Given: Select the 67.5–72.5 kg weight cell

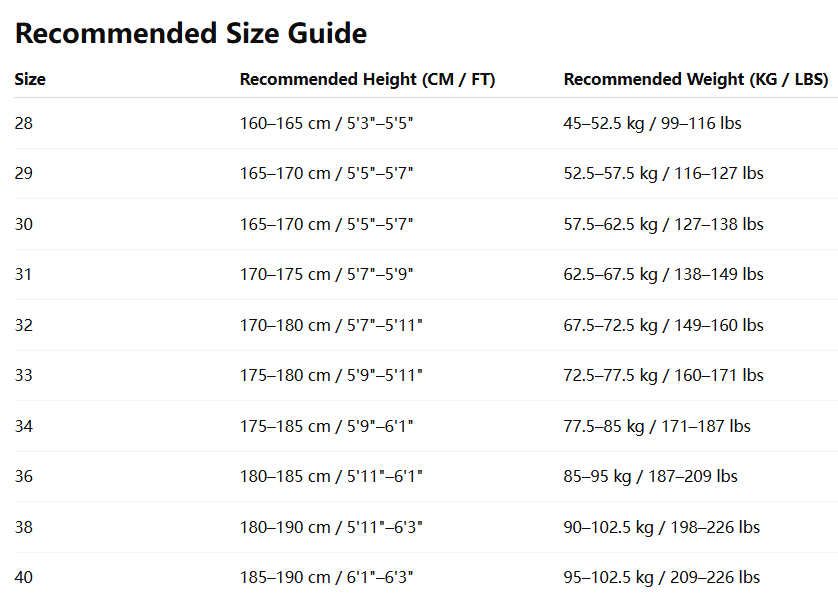Looking at the screenshot, I should 663,325.
